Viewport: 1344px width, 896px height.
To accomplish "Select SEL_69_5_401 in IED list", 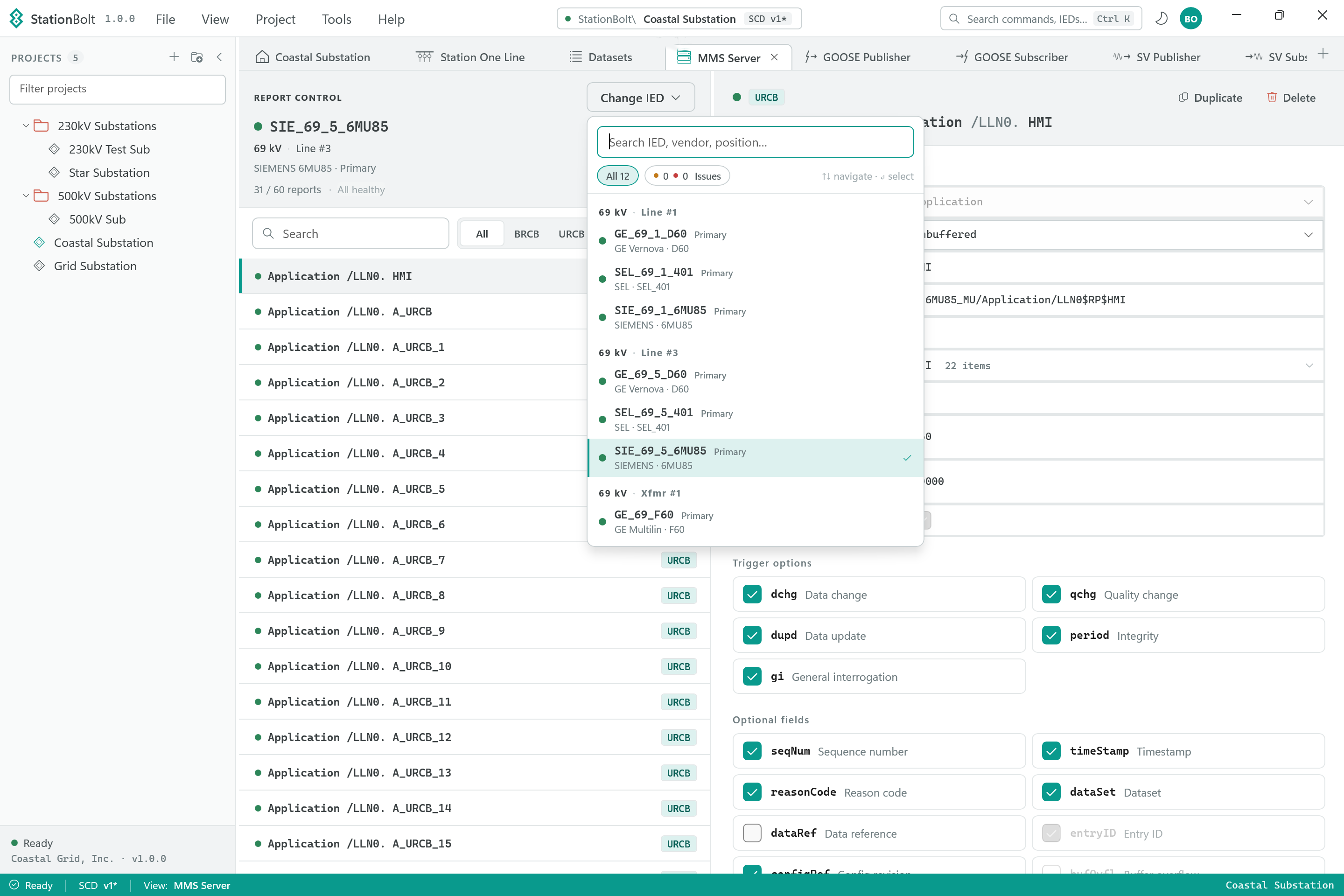I will pos(756,420).
